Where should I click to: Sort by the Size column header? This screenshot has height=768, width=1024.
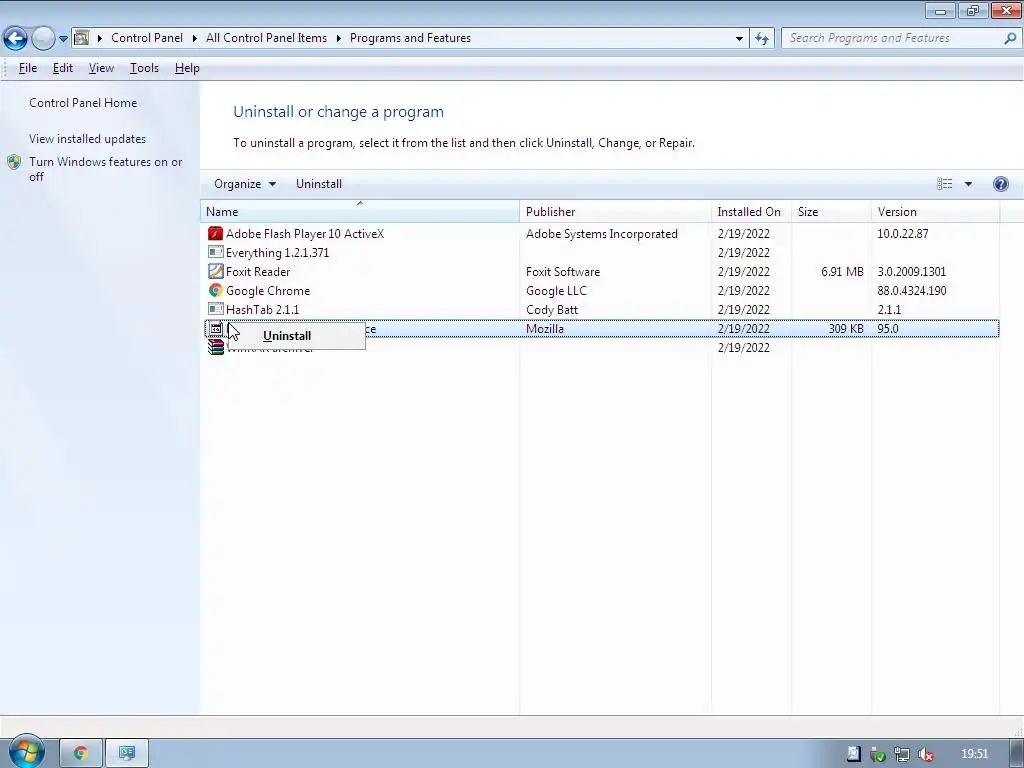[x=831, y=212]
